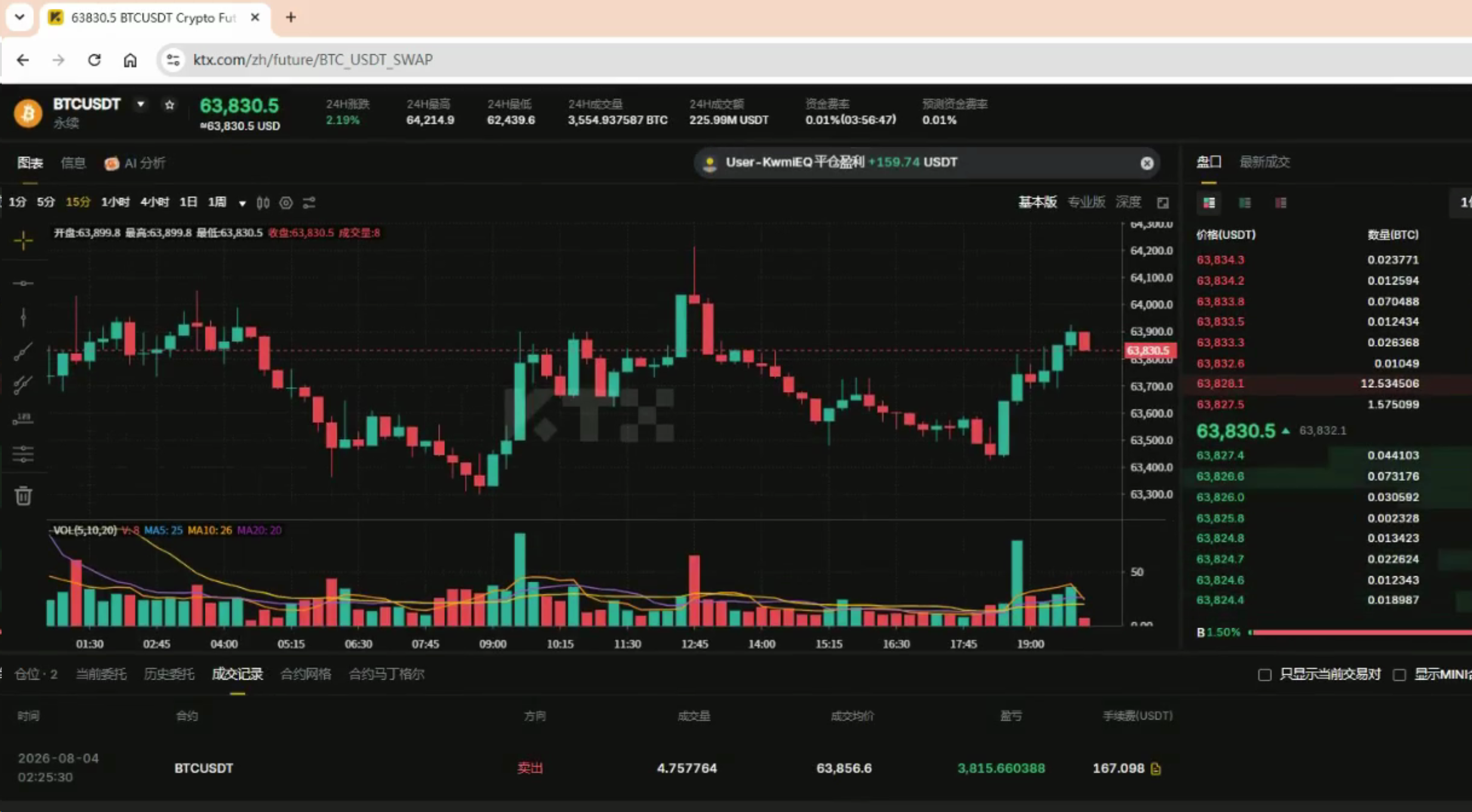Expand the BTCUSDT pair selector dropdown
1472x812 pixels.
tap(140, 104)
